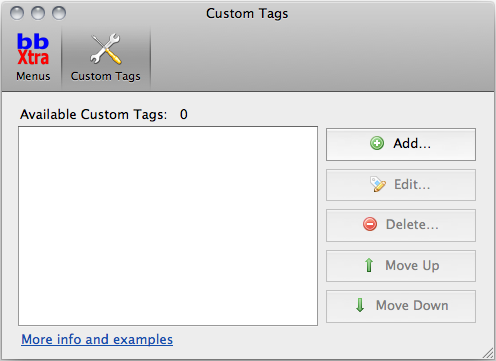This screenshot has height=361, width=496.
Task: Click the pencil tag icon on Edit
Action: point(378,184)
